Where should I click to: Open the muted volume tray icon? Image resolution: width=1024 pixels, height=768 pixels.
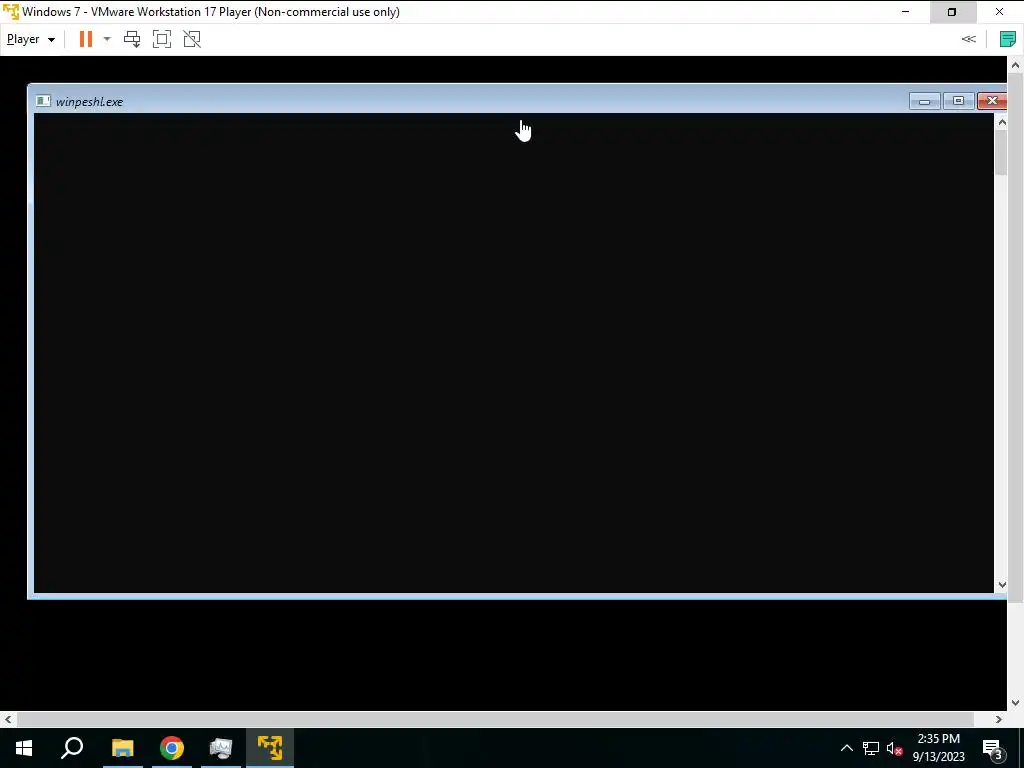tap(894, 748)
